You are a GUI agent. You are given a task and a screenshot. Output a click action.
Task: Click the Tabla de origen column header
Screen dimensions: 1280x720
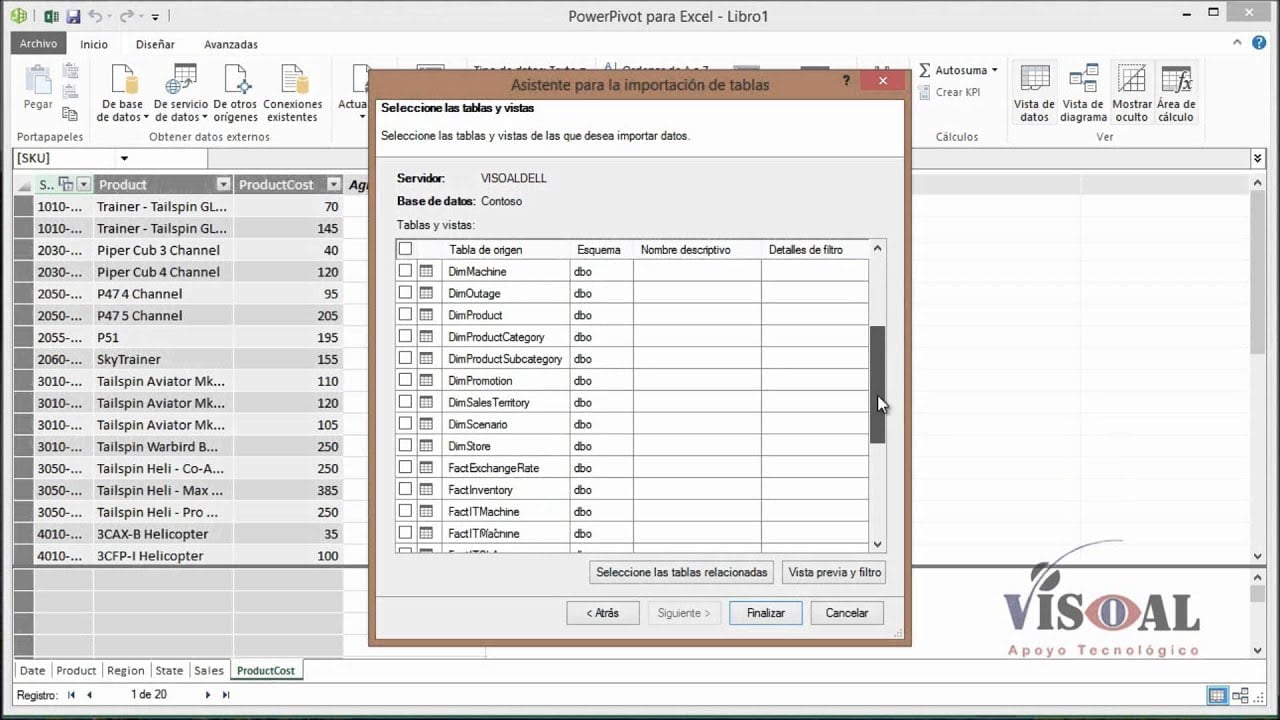506,249
